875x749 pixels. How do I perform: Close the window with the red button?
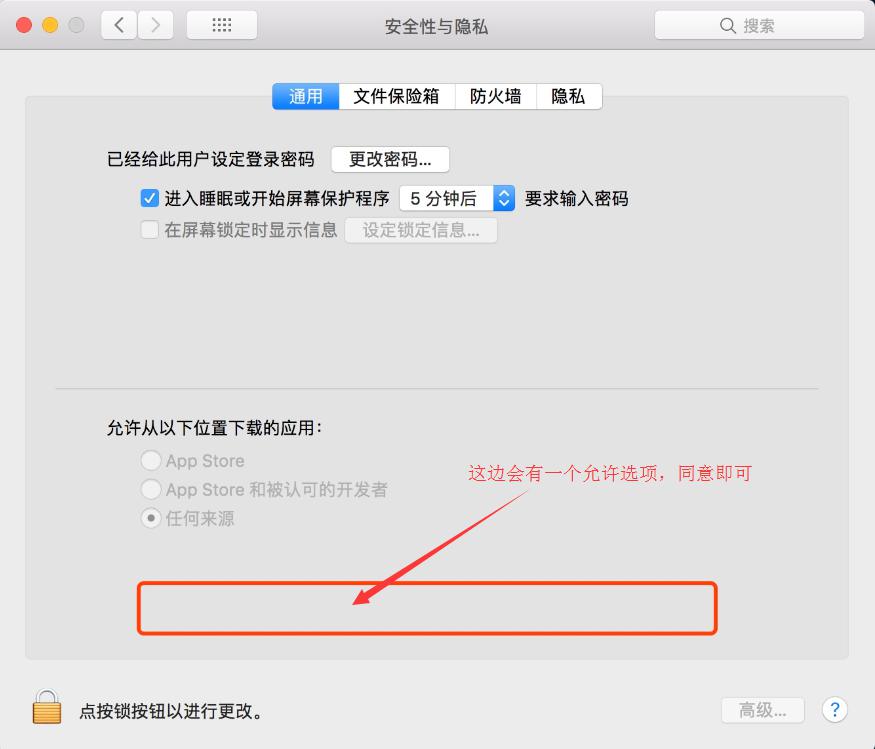tap(24, 25)
